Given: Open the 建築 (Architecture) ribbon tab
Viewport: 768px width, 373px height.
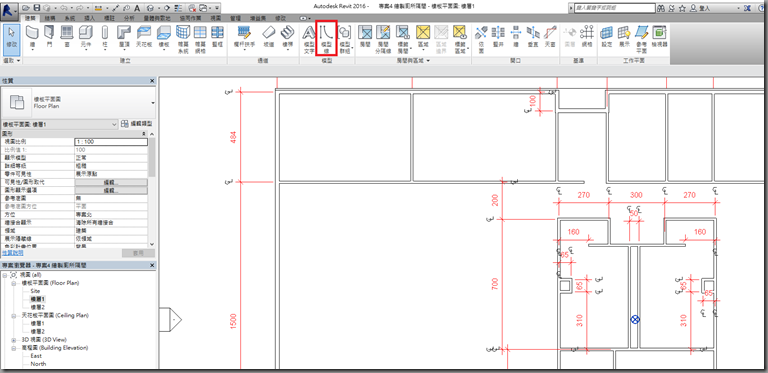Looking at the screenshot, I should (x=30, y=18).
